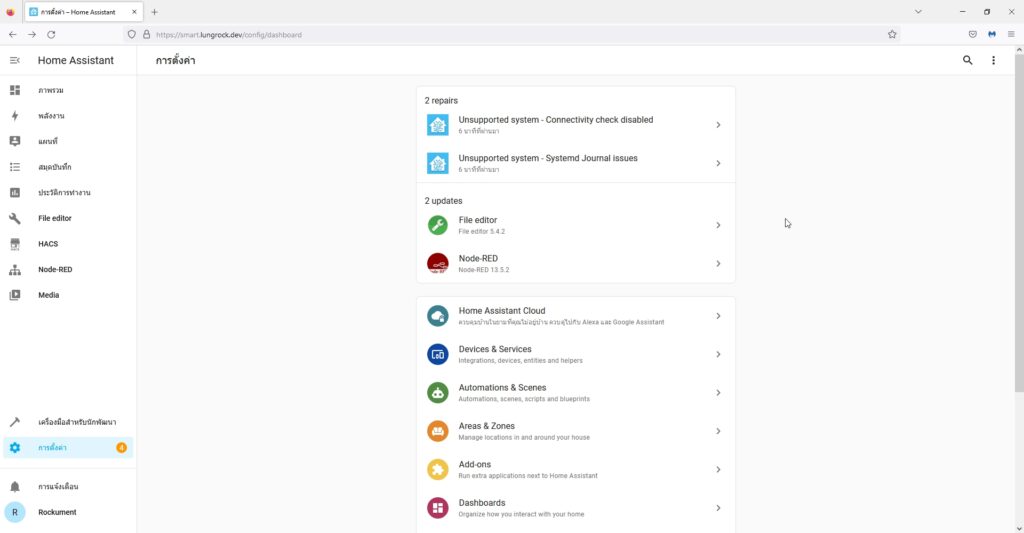
Task: Click the "Node-RED 13.5.2" version text
Action: click(x=484, y=270)
